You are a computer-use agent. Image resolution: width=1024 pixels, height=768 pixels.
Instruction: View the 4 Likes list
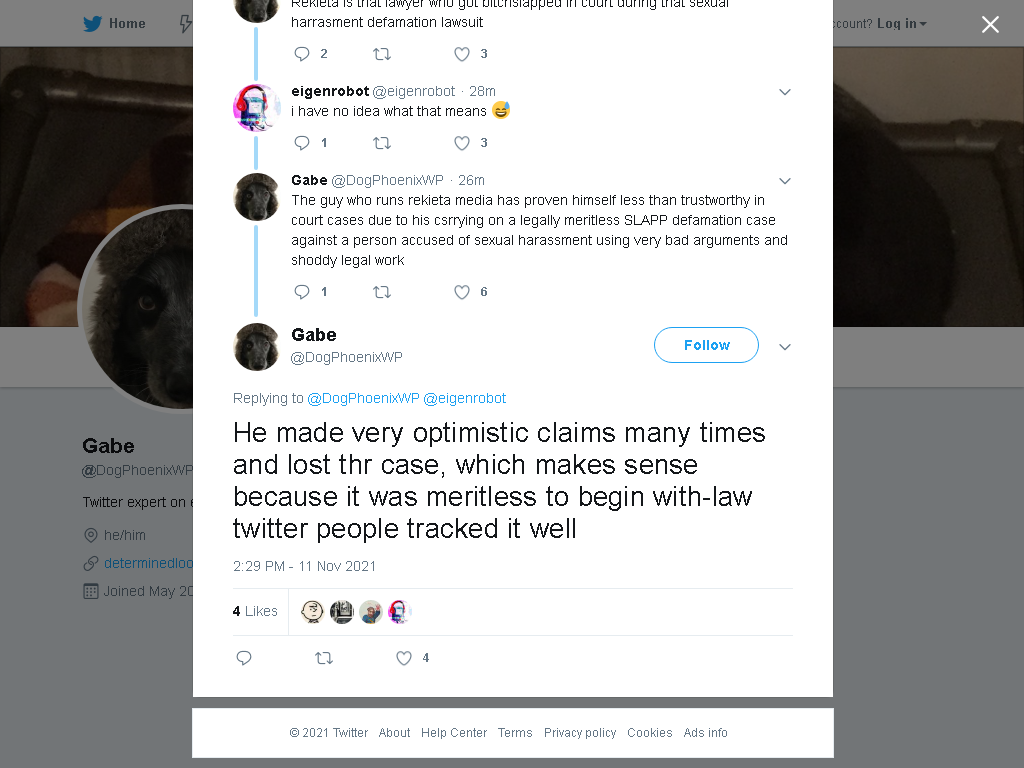point(255,611)
